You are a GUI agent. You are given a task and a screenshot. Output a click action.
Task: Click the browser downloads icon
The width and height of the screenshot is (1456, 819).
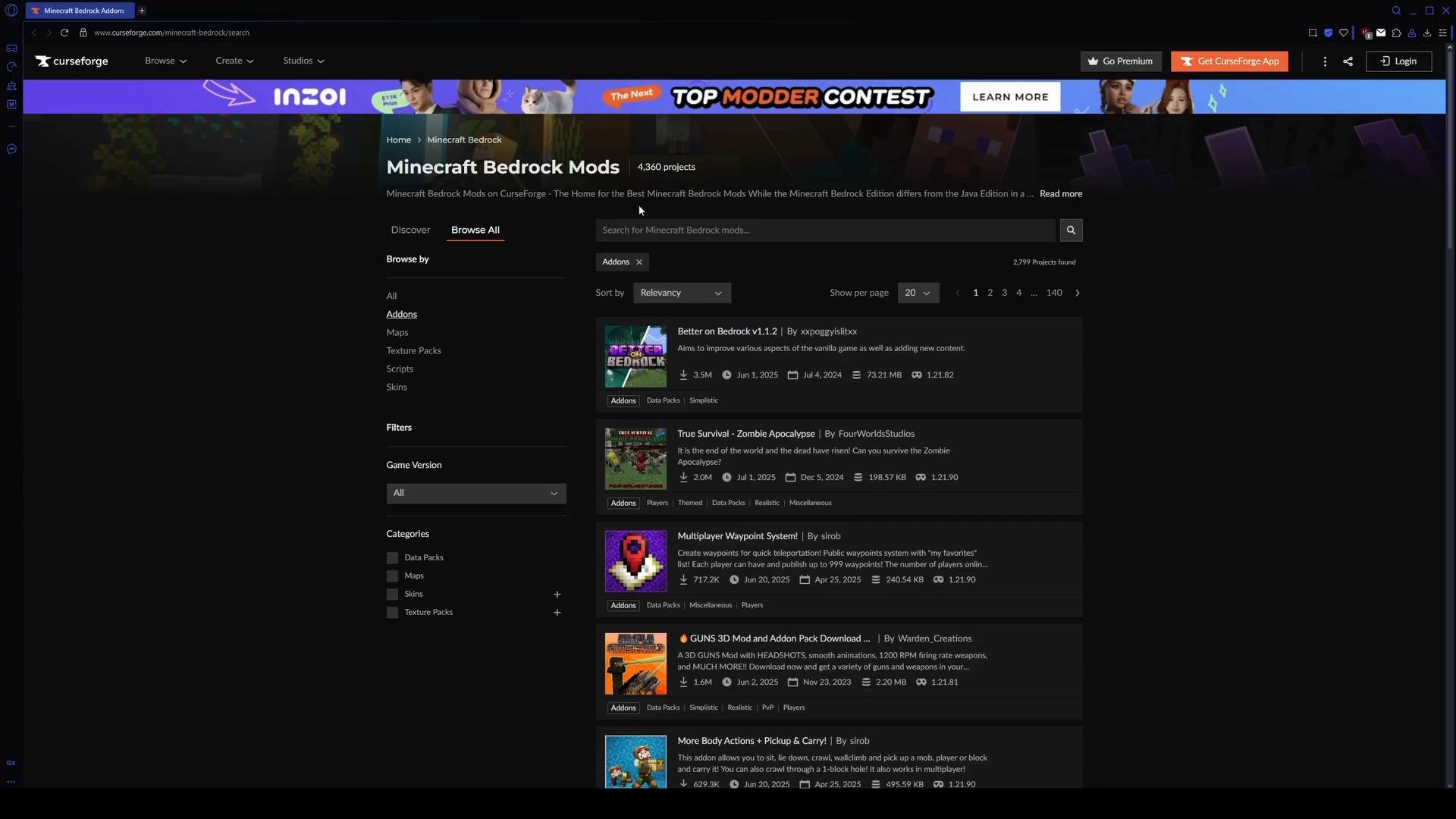click(x=1426, y=33)
